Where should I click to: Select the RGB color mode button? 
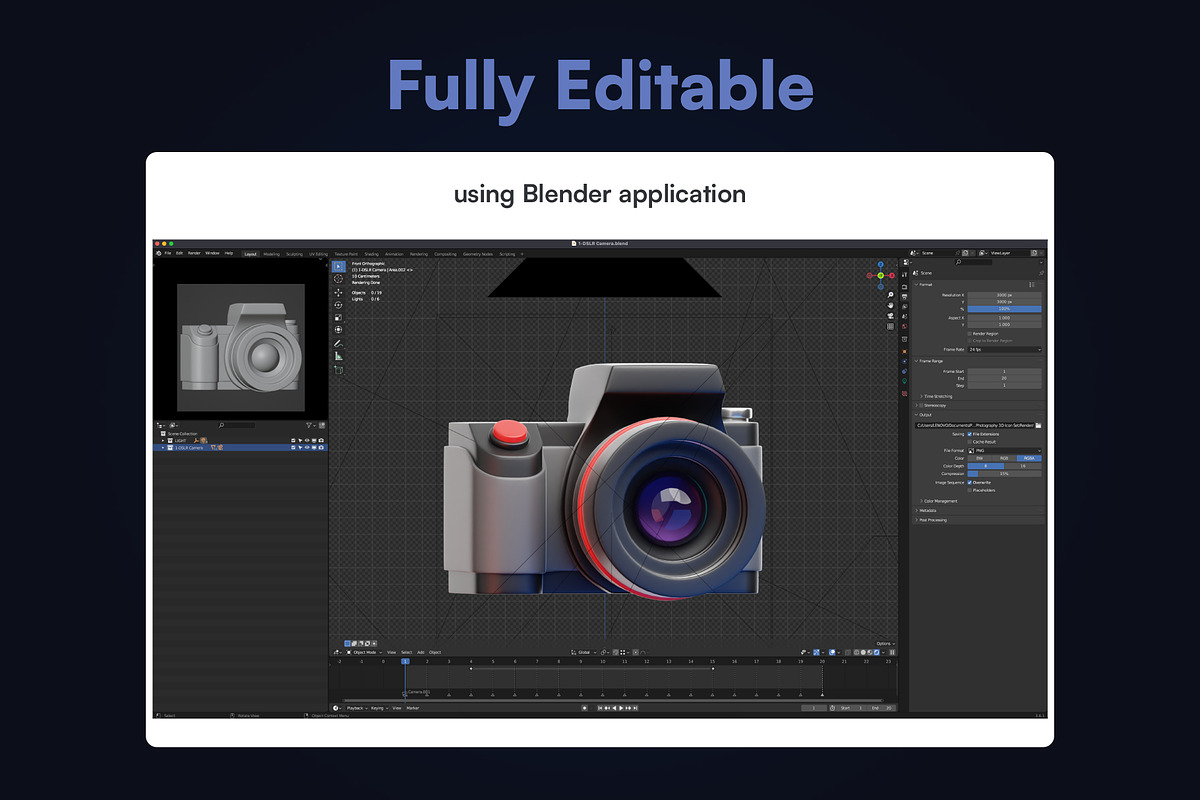tap(1004, 458)
